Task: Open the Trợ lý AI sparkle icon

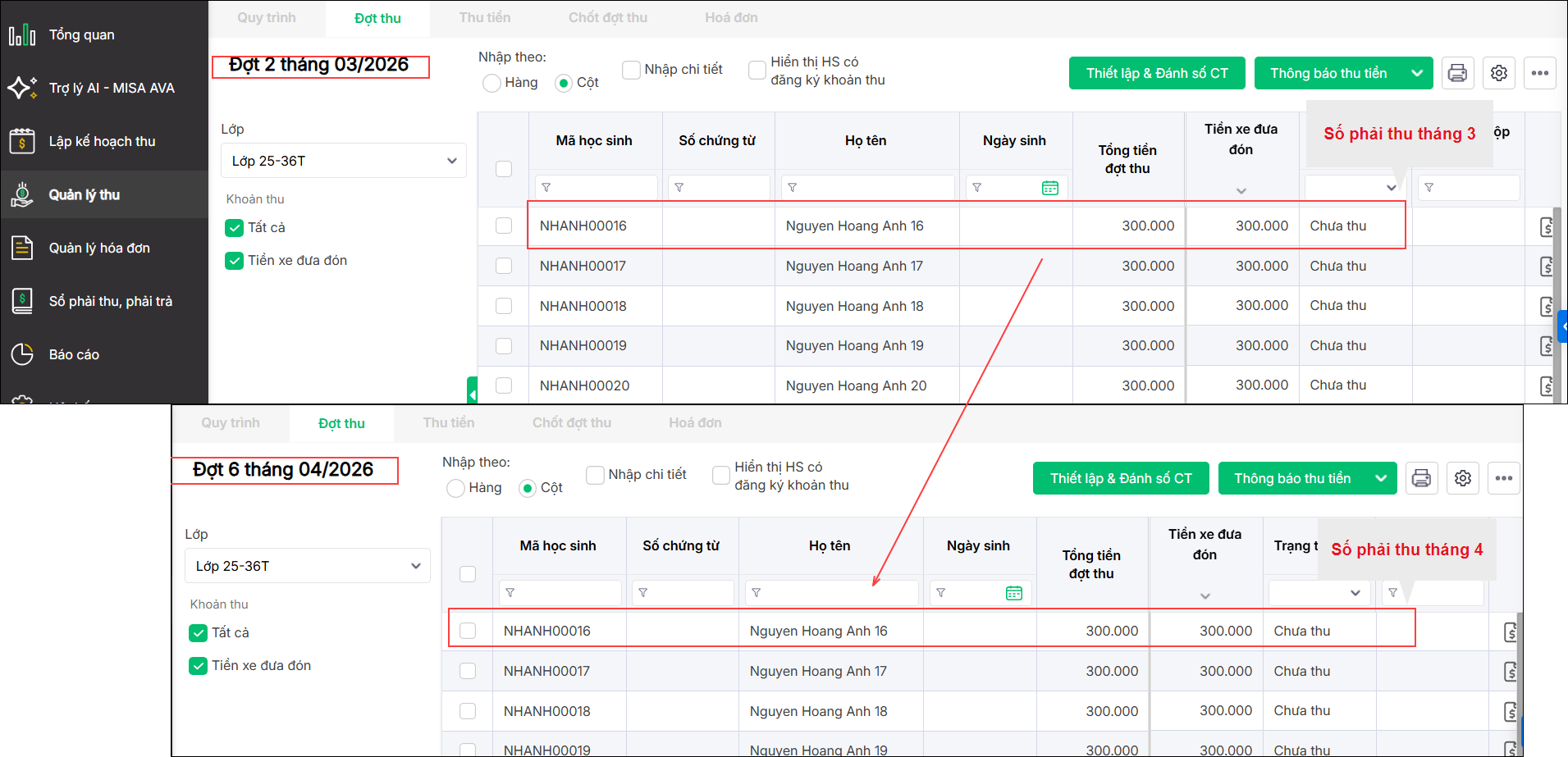Action: point(22,88)
